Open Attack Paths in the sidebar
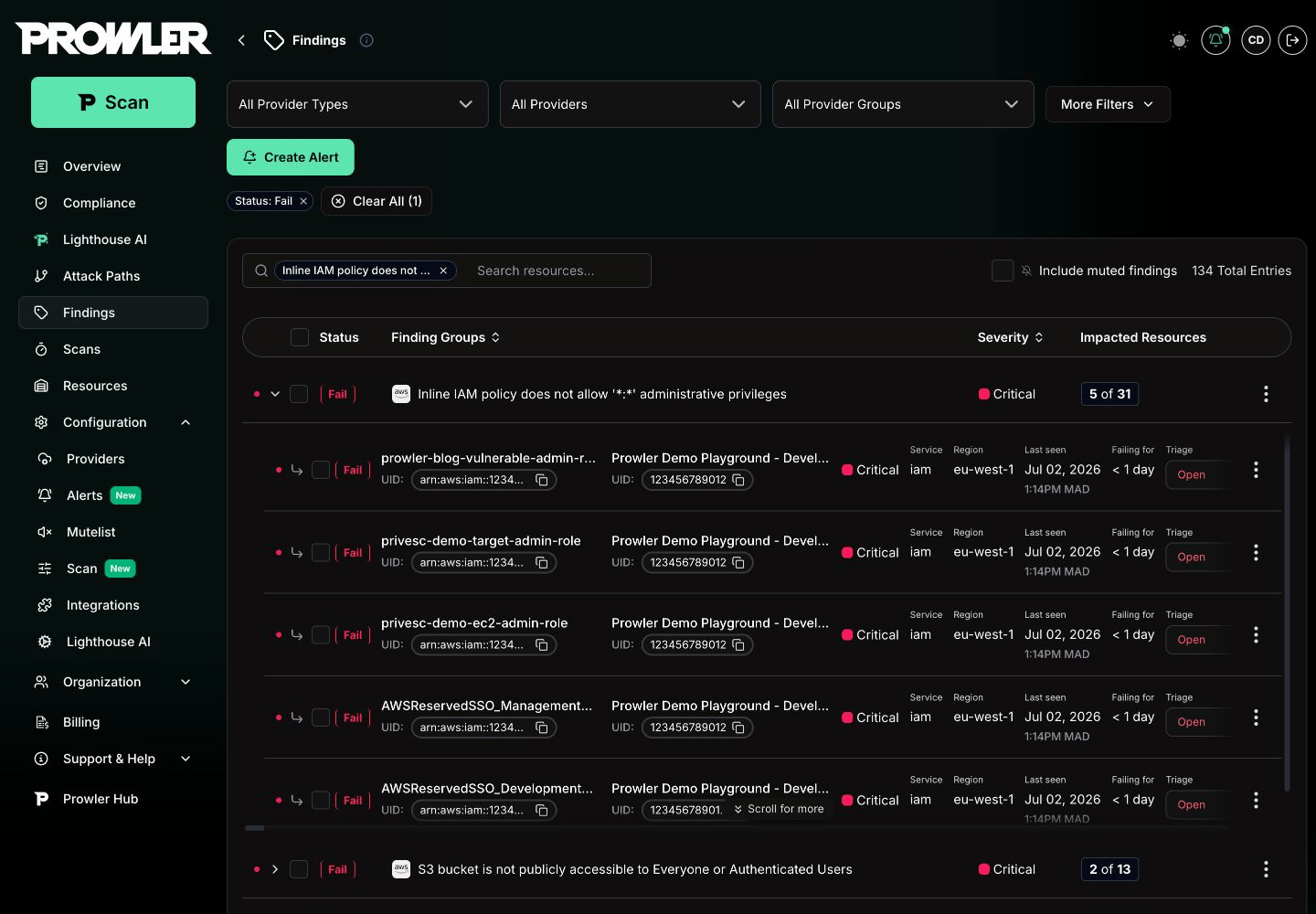 (113, 276)
